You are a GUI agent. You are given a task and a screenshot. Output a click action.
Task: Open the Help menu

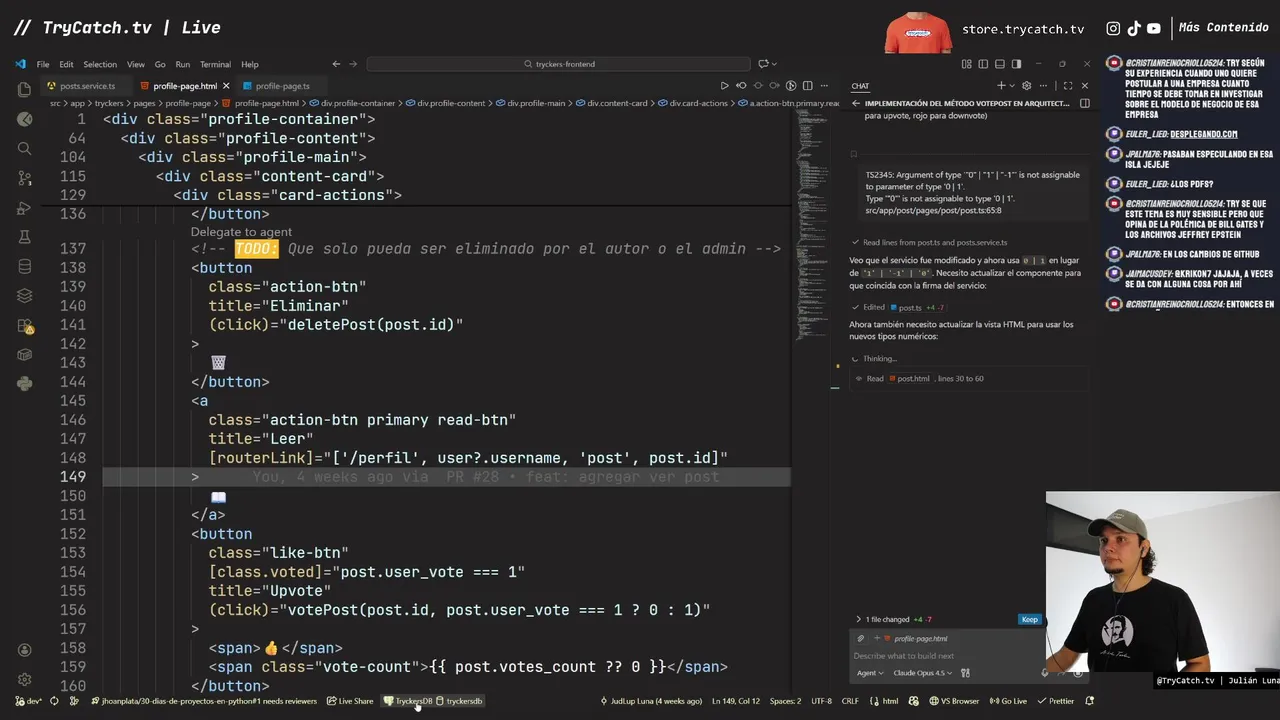250,64
